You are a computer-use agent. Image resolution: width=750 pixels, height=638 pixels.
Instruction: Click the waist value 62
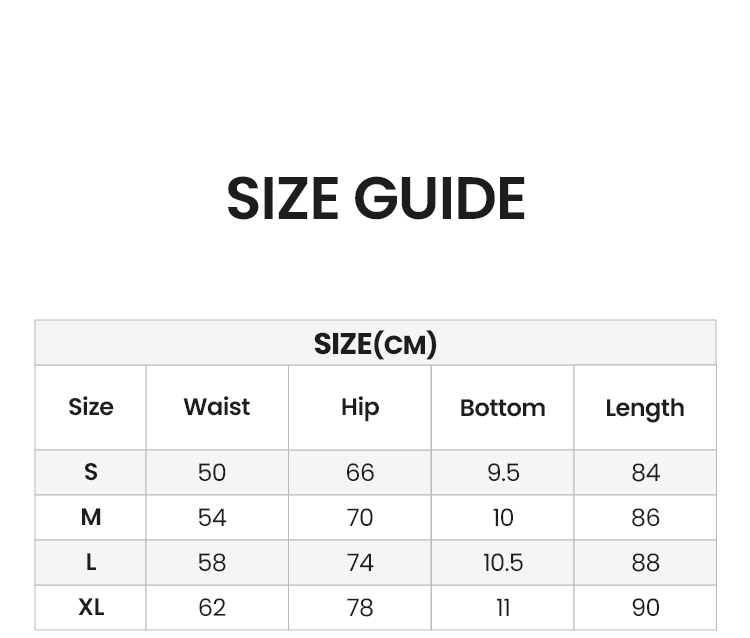pos(212,607)
